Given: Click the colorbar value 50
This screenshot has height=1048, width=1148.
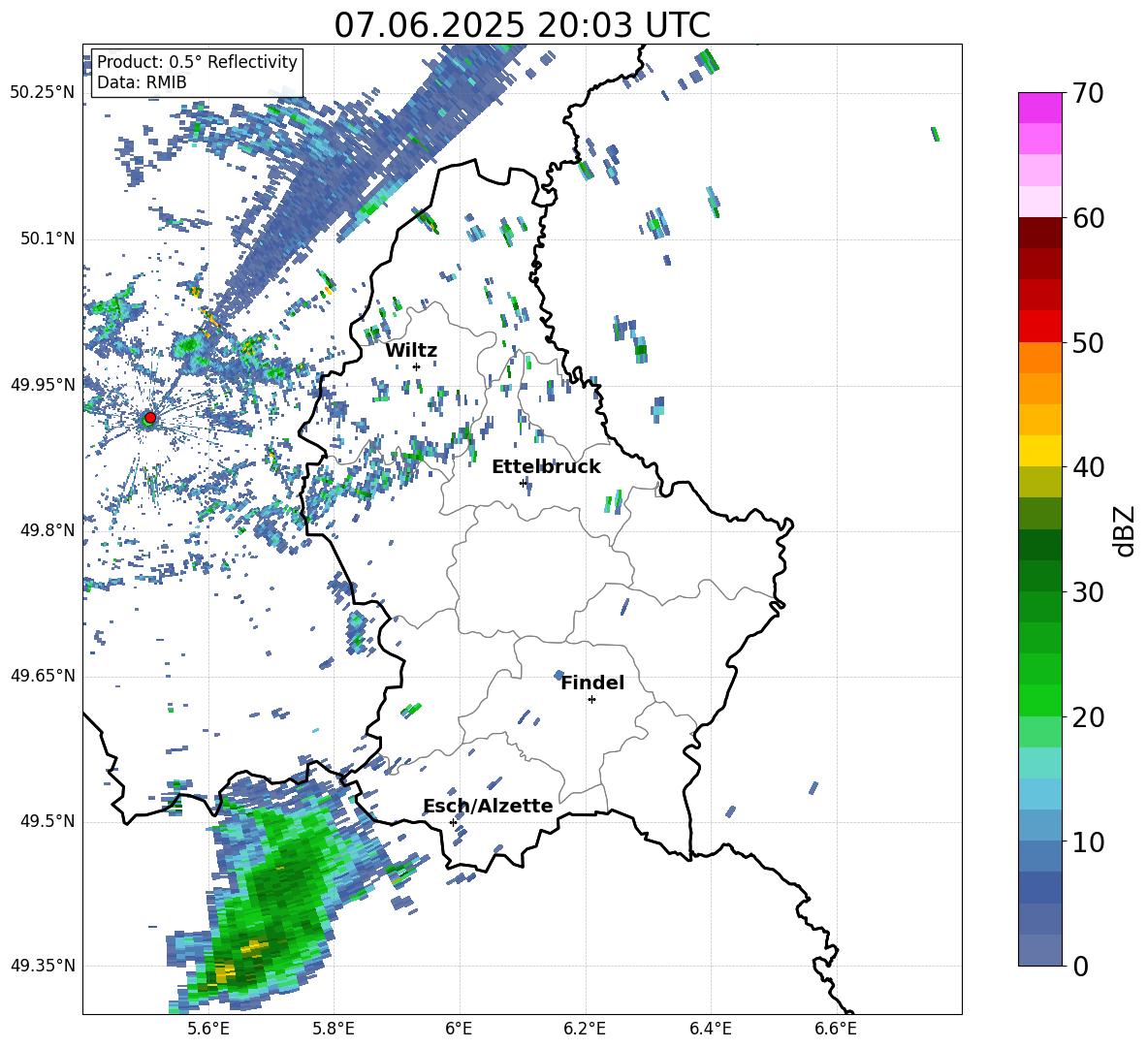Looking at the screenshot, I should [x=1089, y=343].
